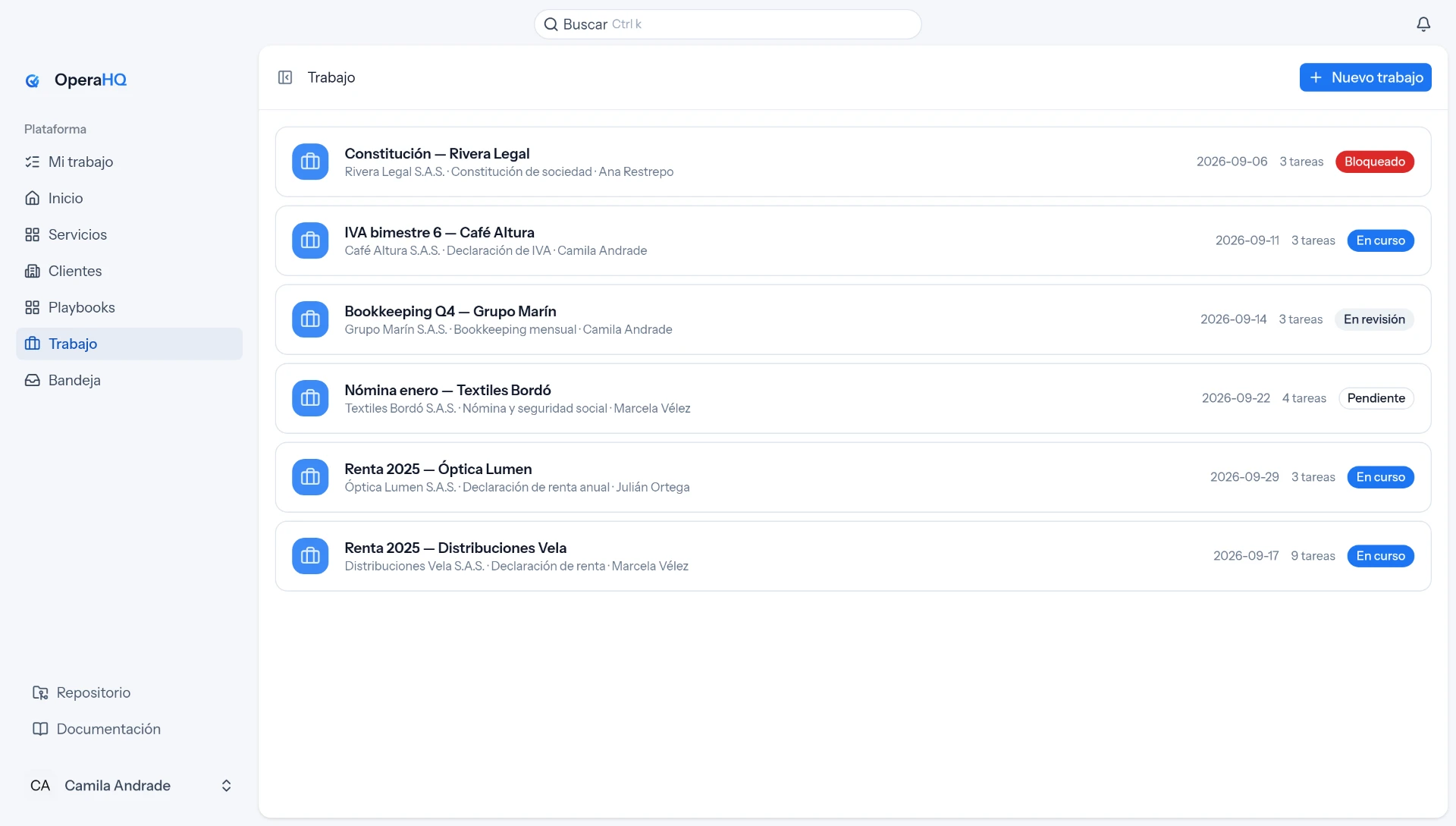Image resolution: width=1456 pixels, height=826 pixels.
Task: Click date 2026-09-29
Action: coord(1244,477)
